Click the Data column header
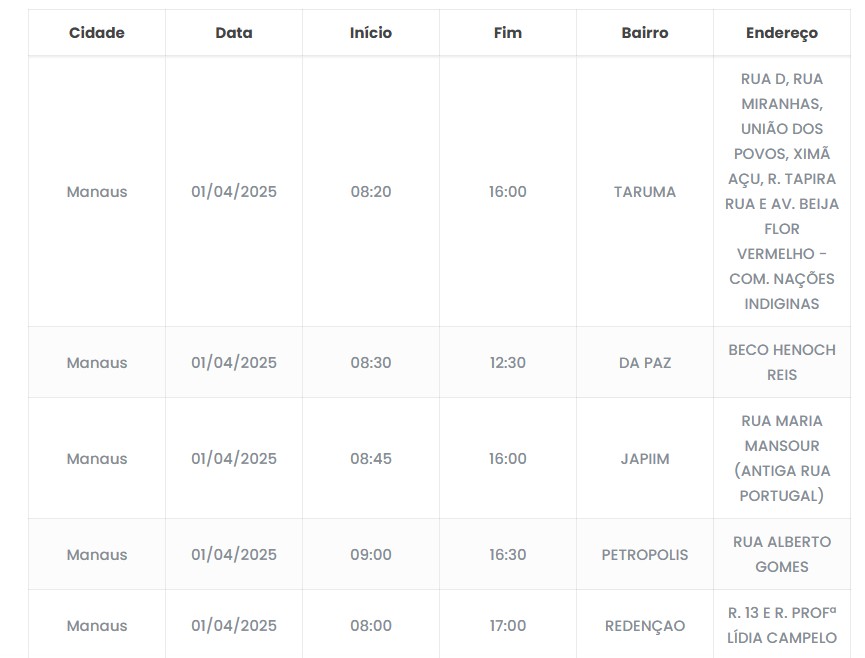This screenshot has height=658, width=865. pos(234,33)
